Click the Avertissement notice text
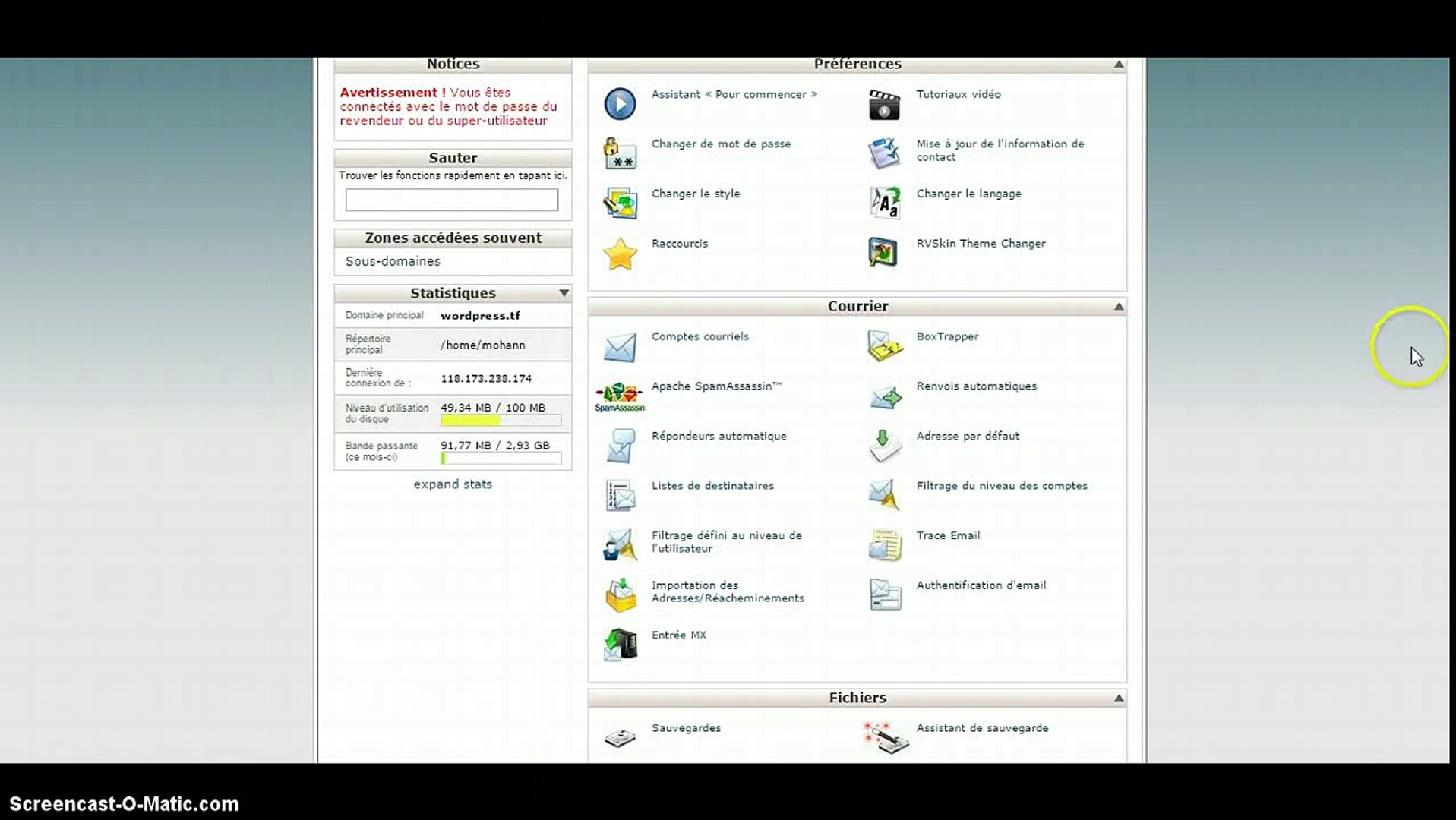This screenshot has width=1456, height=820. click(x=448, y=106)
